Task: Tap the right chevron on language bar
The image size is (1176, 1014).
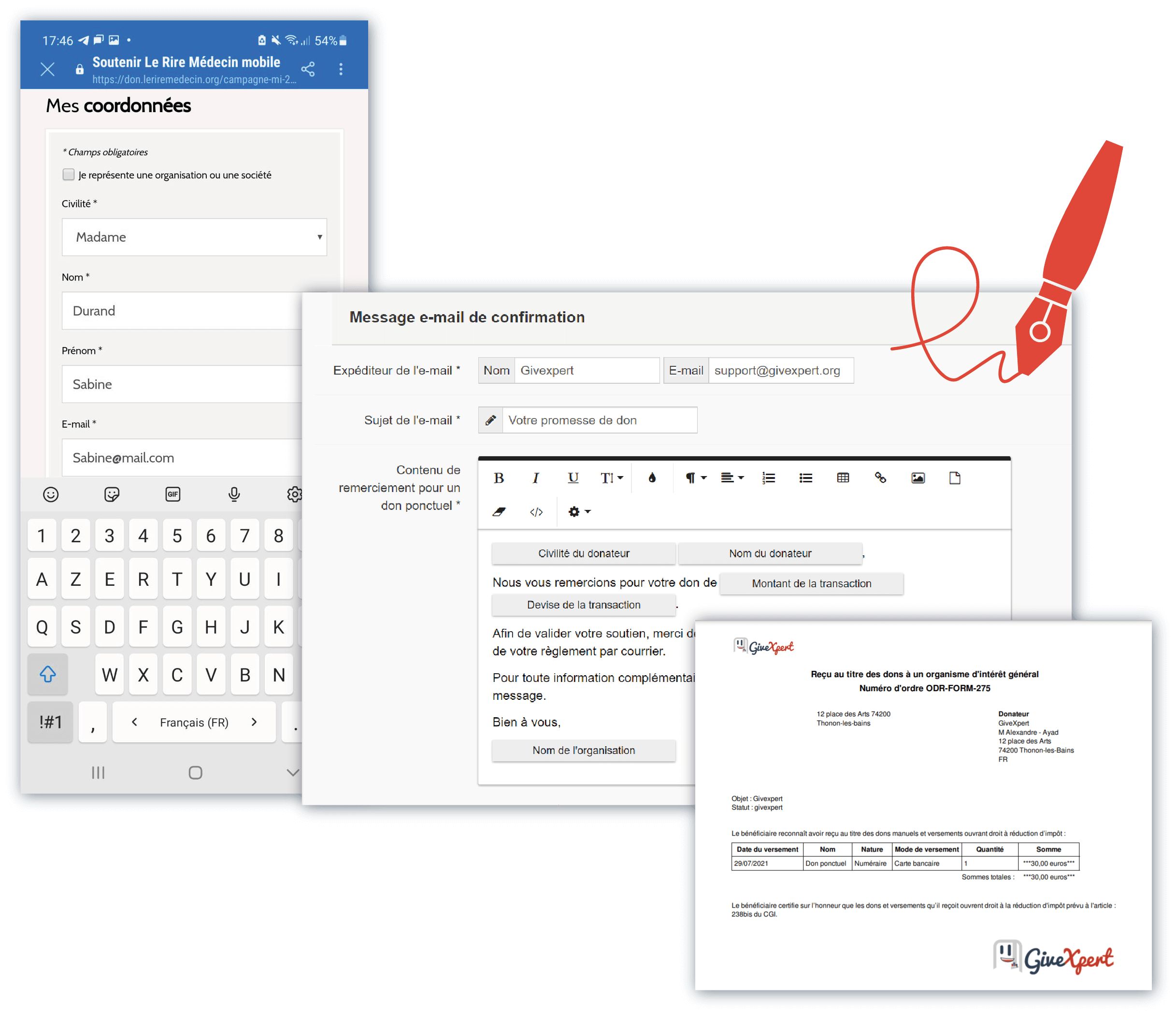Action: pos(254,722)
